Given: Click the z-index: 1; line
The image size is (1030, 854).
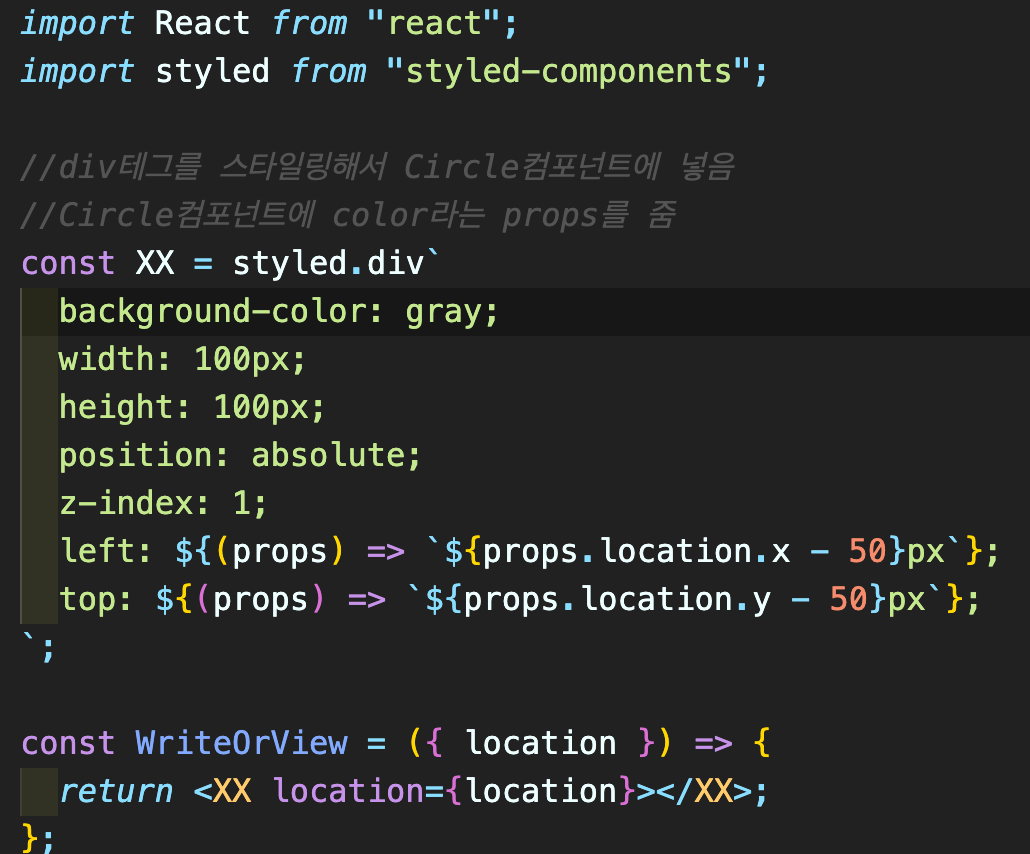Looking at the screenshot, I should [163, 504].
